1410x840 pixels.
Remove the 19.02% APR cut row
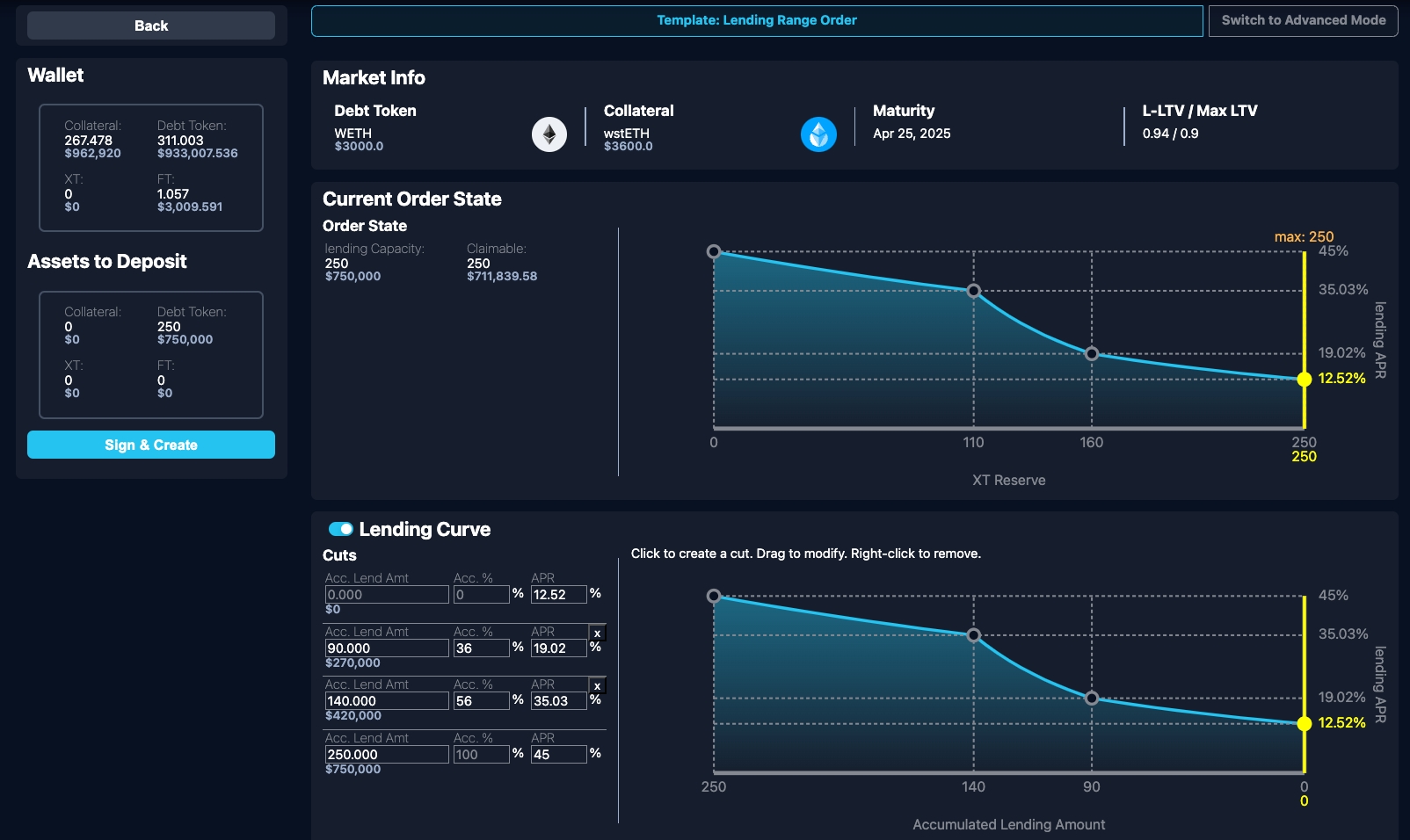point(598,634)
